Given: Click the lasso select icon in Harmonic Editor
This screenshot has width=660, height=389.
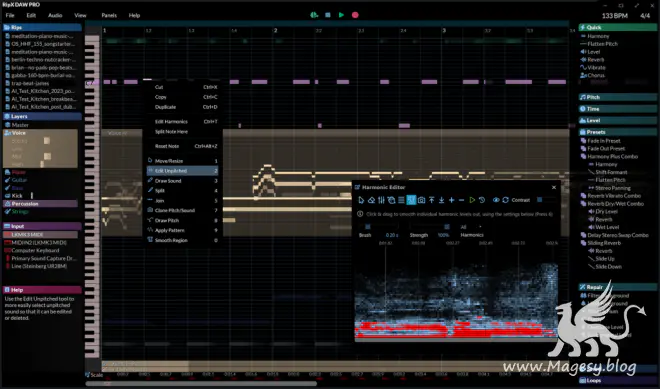Looking at the screenshot, I should pyautogui.click(x=391, y=200).
